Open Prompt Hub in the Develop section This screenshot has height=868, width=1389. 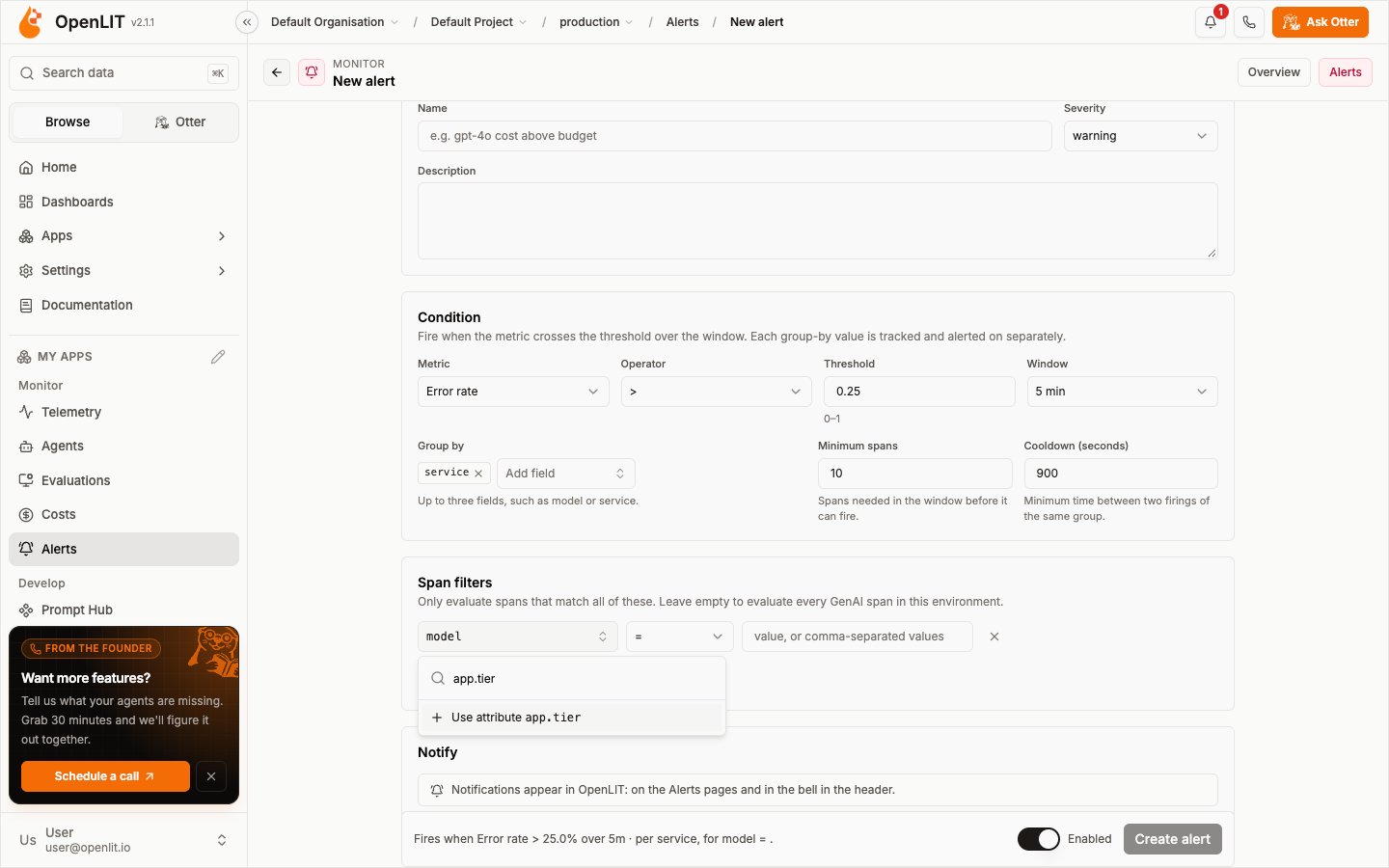click(x=123, y=610)
